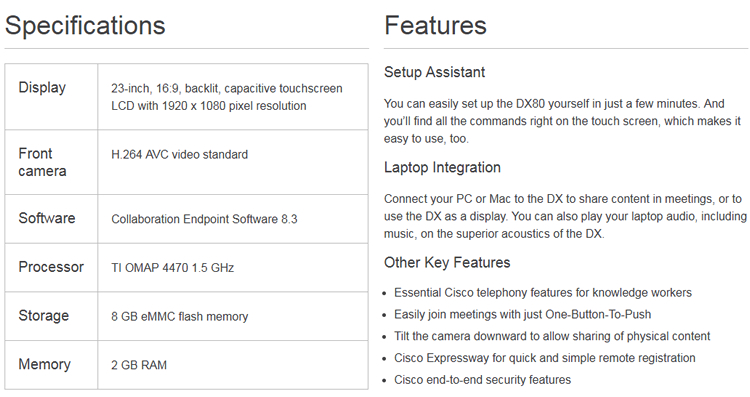The width and height of the screenshot is (750, 397).
Task: Click the Specifications heading
Action: (x=85, y=26)
